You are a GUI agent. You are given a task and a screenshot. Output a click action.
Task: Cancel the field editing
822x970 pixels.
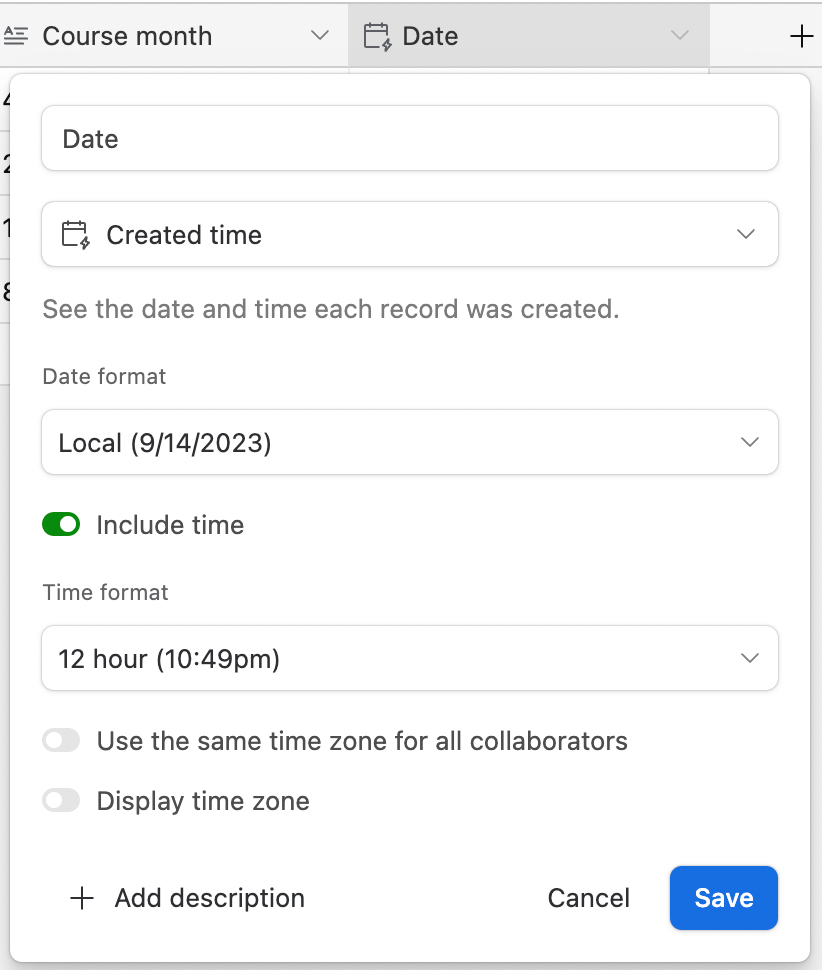tap(588, 898)
